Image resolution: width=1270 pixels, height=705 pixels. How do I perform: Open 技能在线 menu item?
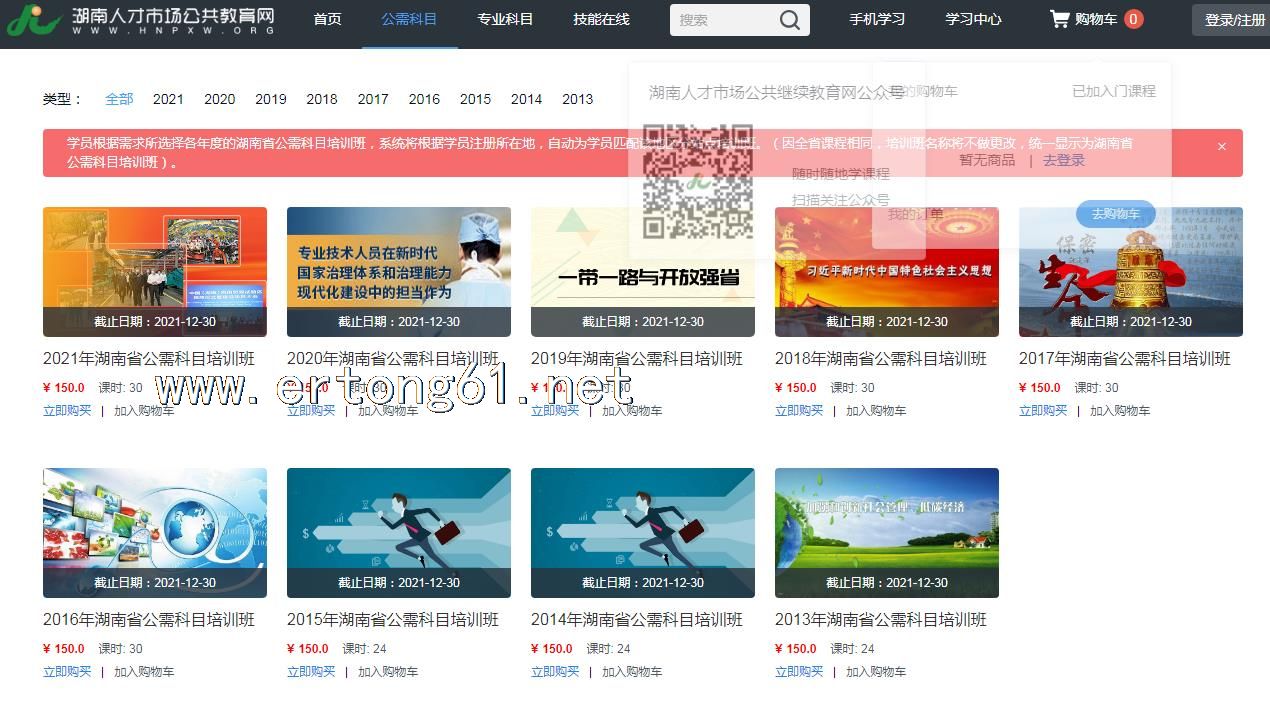tap(601, 19)
